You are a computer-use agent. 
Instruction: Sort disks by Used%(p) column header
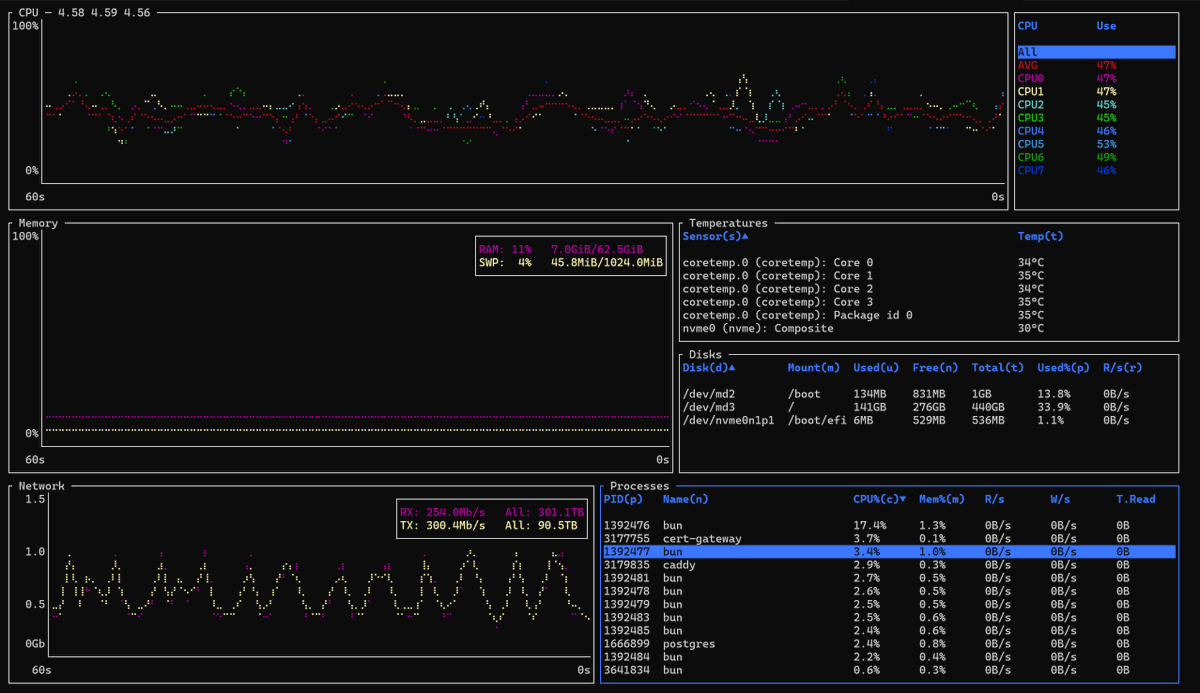(1063, 368)
